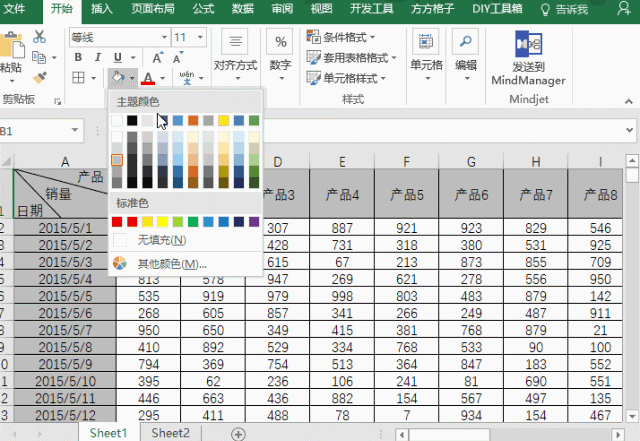Select Sheet2 worksheet tab

pos(170,433)
